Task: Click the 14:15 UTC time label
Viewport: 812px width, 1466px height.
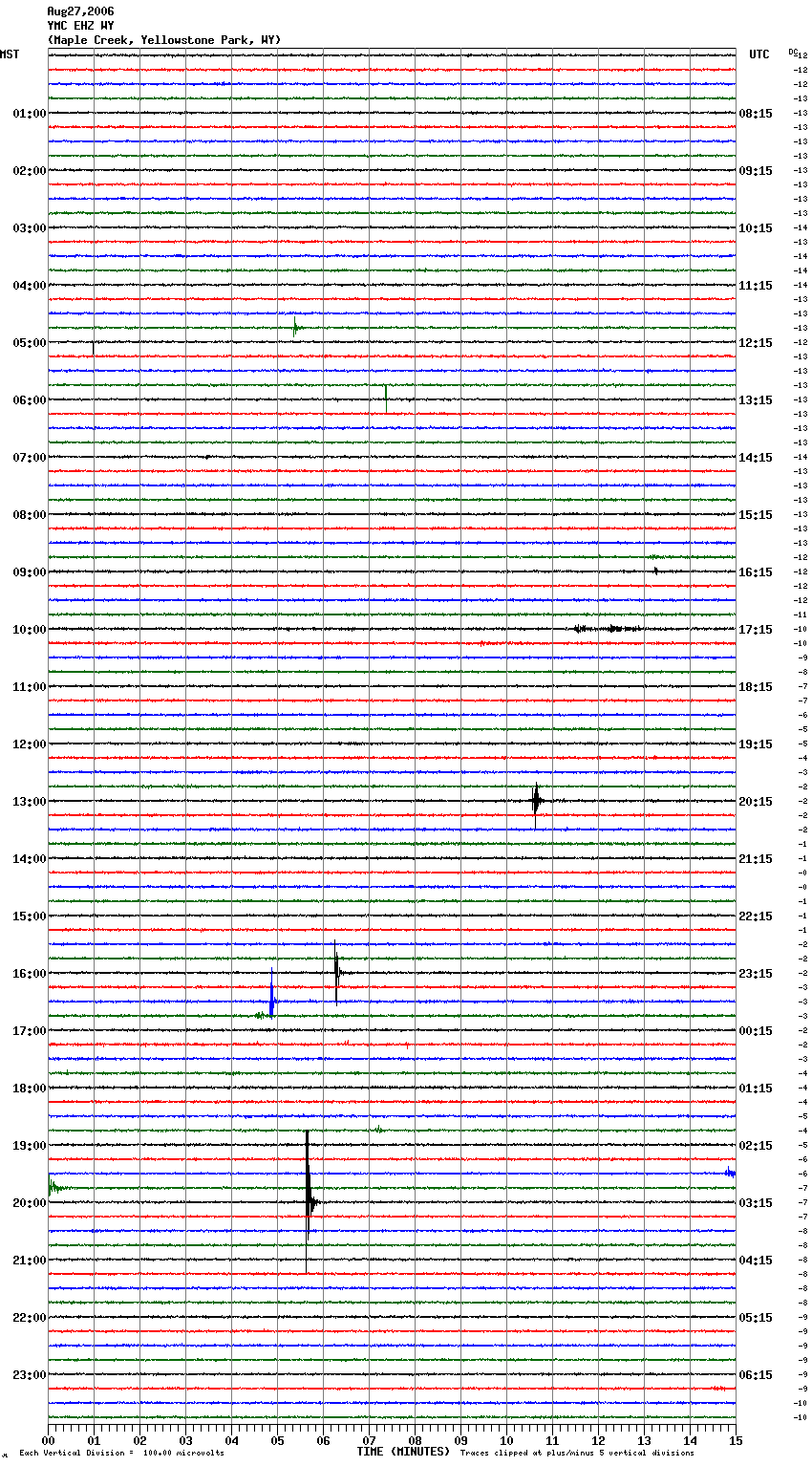Action: pyautogui.click(x=756, y=458)
